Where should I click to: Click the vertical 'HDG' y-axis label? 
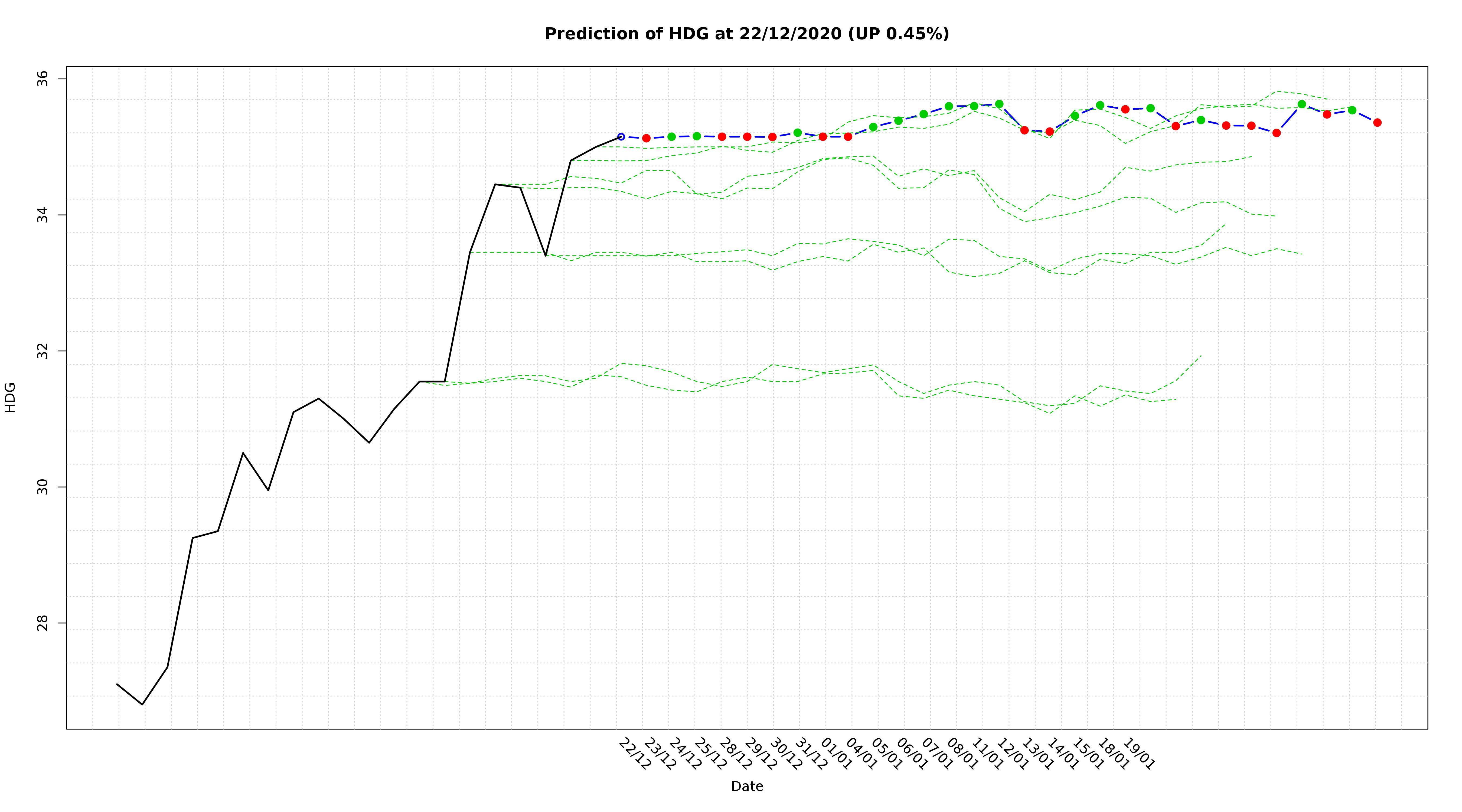[10, 397]
